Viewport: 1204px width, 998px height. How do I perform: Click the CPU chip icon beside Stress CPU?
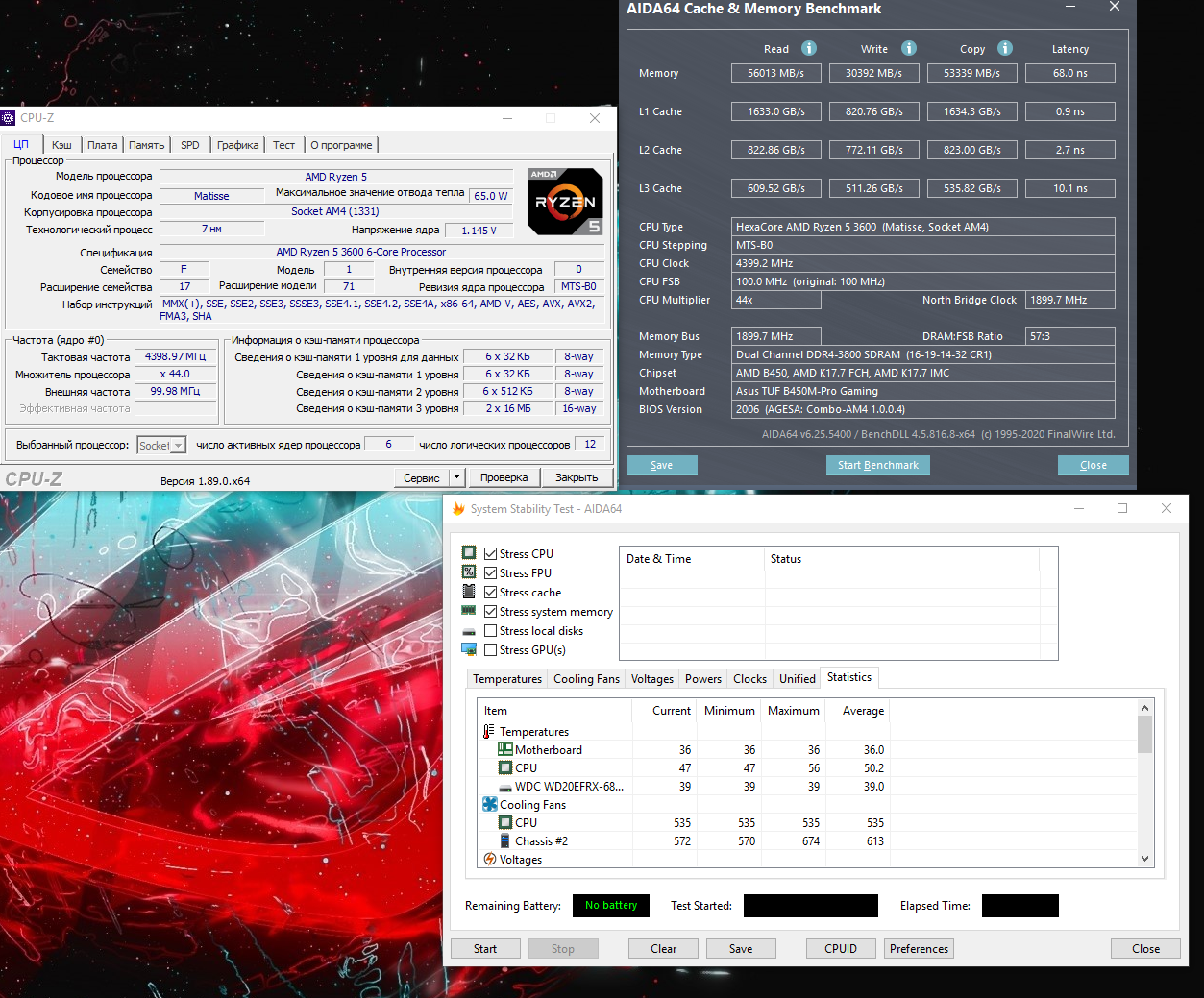pos(469,552)
